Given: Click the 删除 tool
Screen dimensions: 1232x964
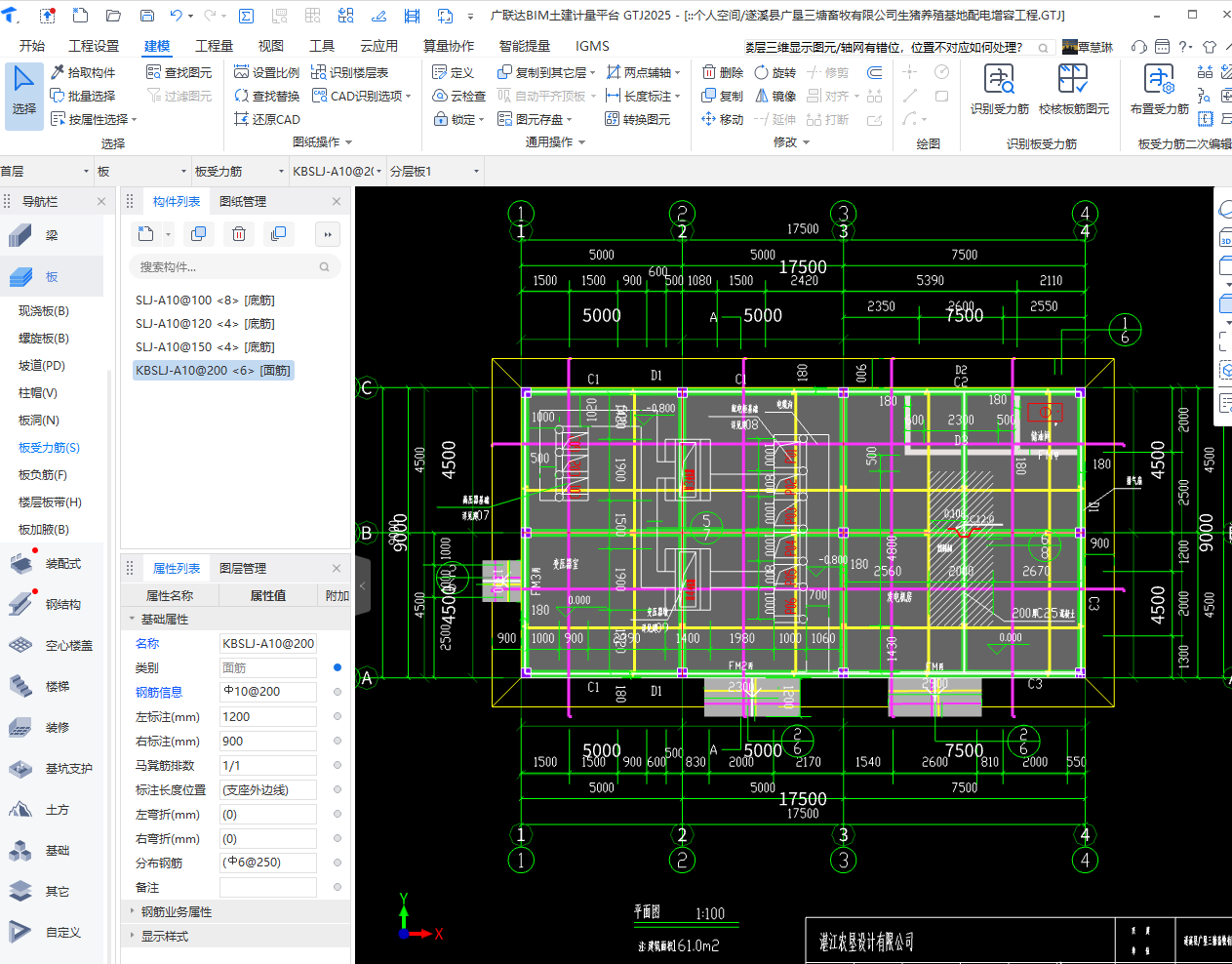Looking at the screenshot, I should [x=722, y=72].
